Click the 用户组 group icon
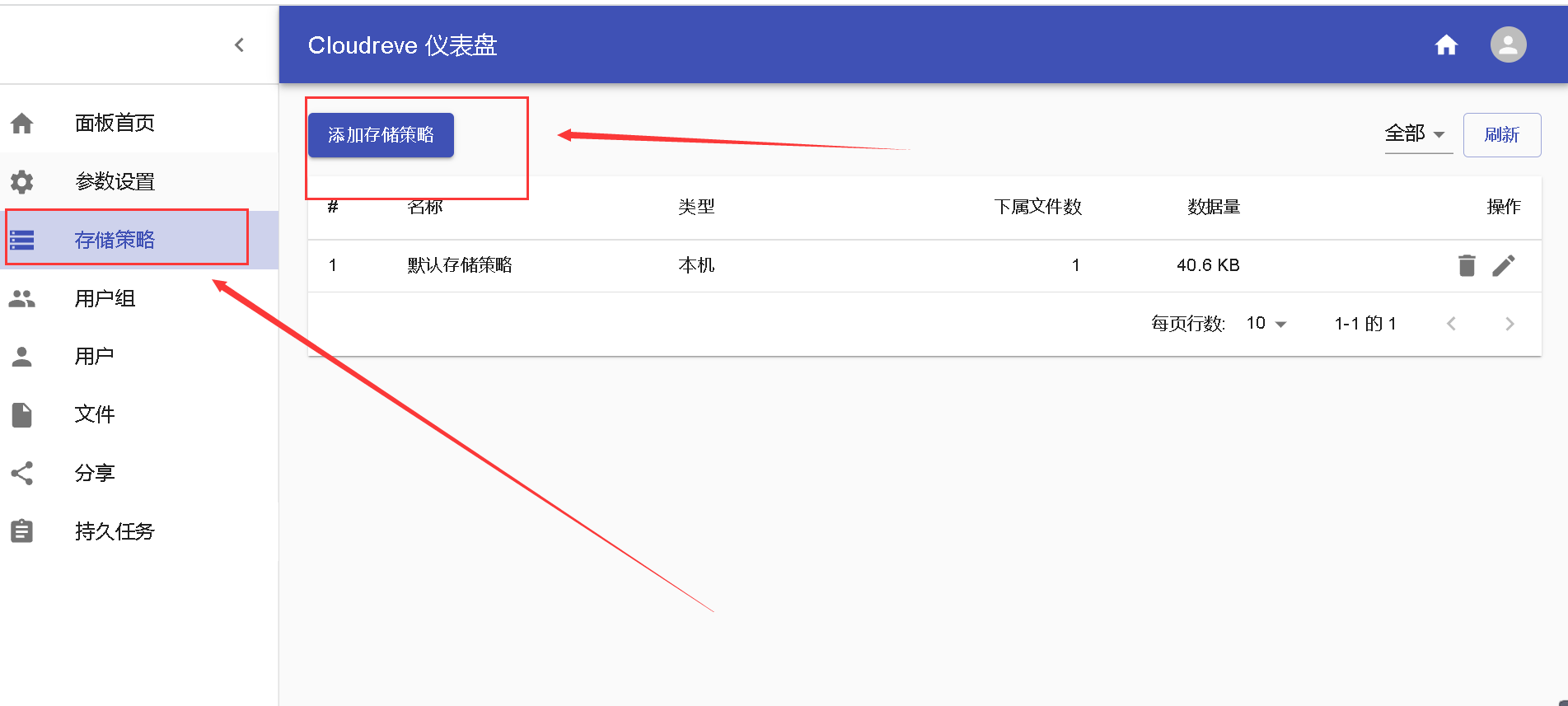The image size is (1568, 706). [x=22, y=298]
